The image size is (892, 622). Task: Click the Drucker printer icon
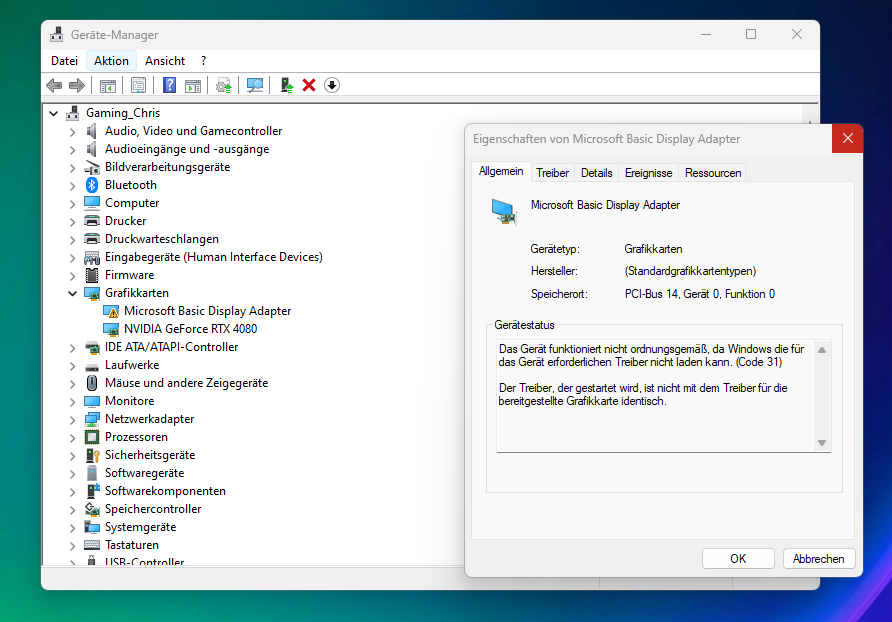tap(92, 221)
